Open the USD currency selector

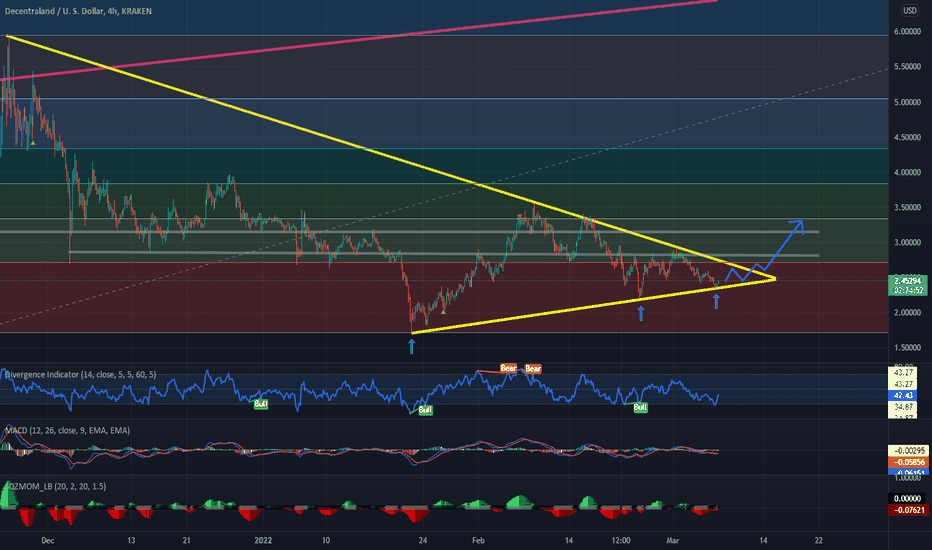pyautogui.click(x=909, y=10)
